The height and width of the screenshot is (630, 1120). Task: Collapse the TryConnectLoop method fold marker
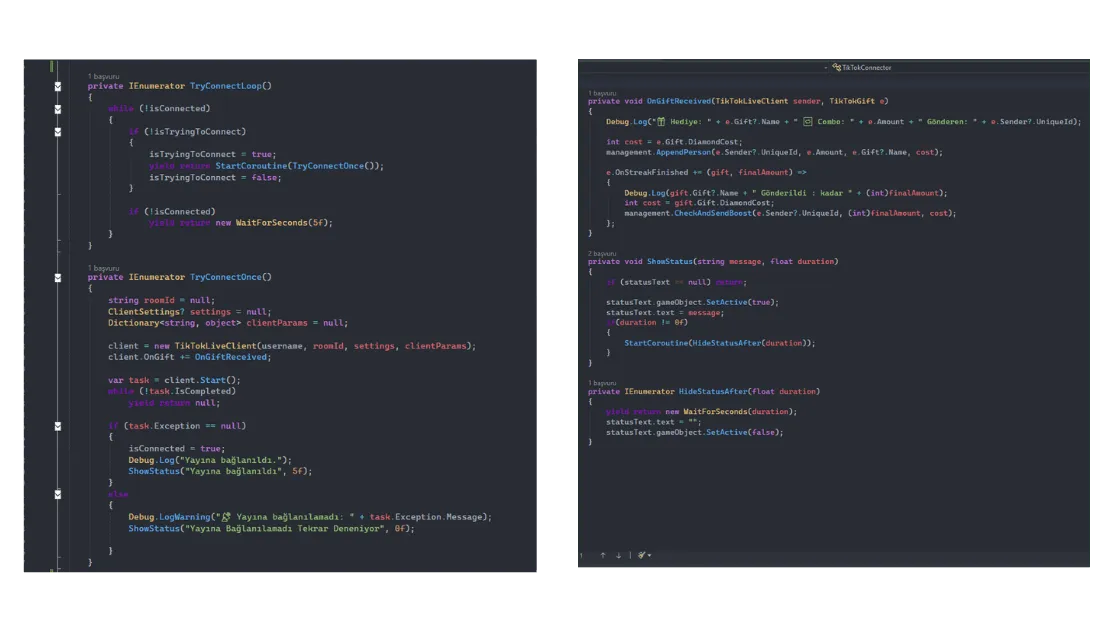(x=58, y=86)
